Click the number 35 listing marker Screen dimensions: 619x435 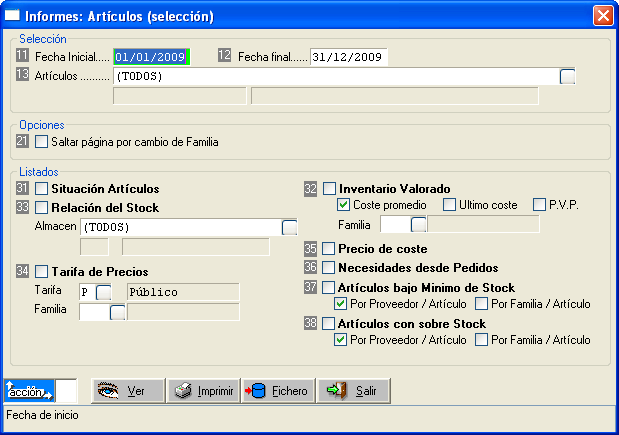(x=311, y=248)
